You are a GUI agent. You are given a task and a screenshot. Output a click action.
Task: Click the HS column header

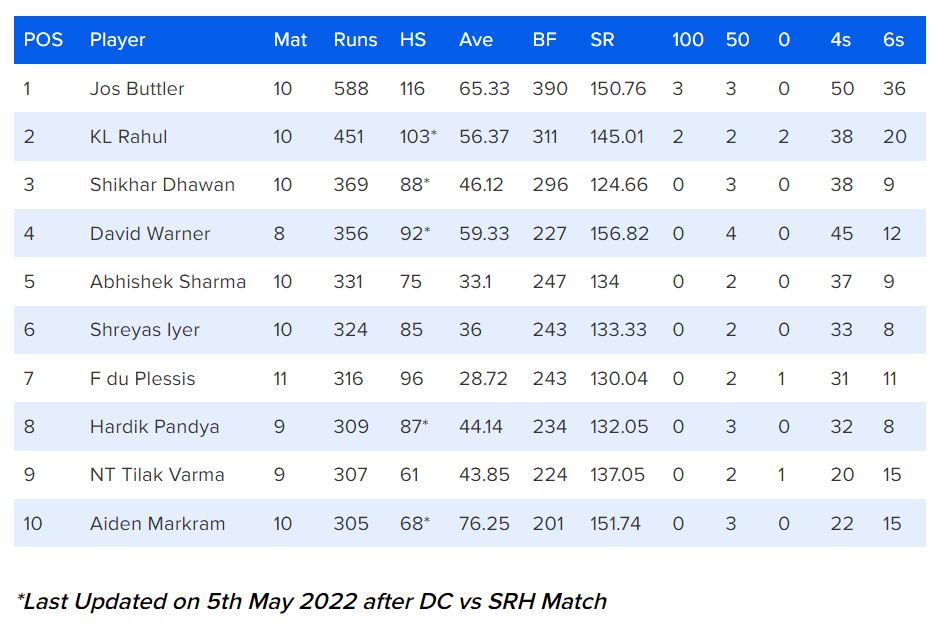coord(412,40)
